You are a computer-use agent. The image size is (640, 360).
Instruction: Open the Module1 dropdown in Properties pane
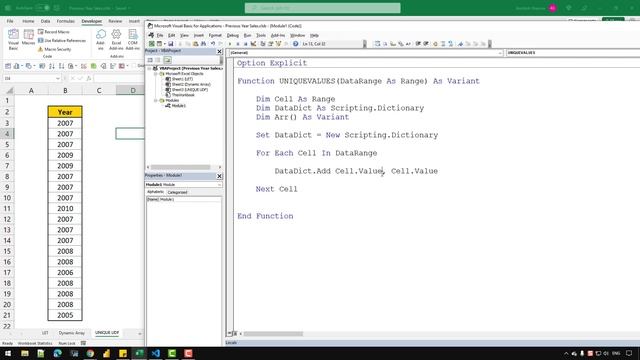point(219,185)
